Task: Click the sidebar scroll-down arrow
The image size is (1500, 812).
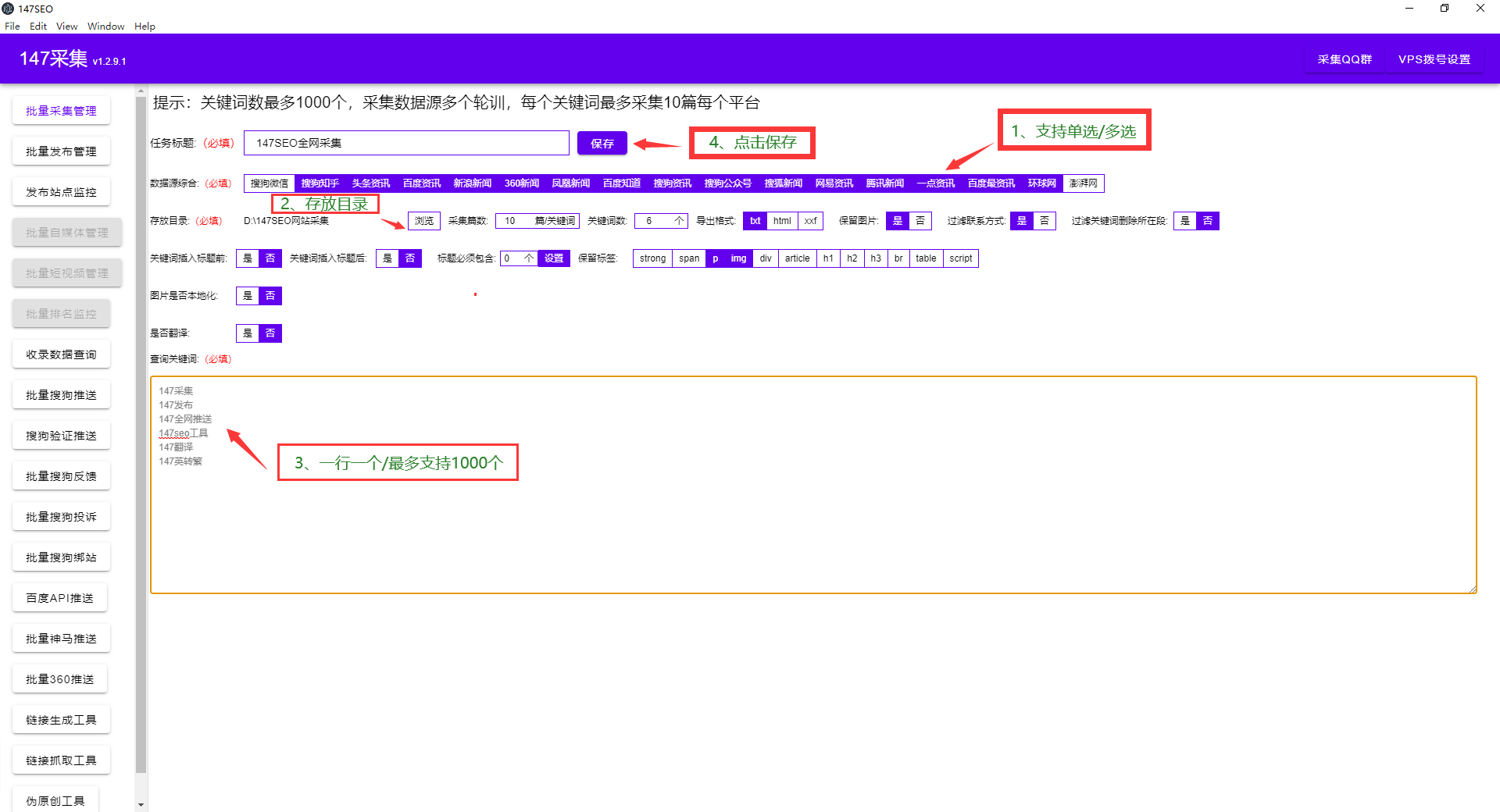Action: 141,804
